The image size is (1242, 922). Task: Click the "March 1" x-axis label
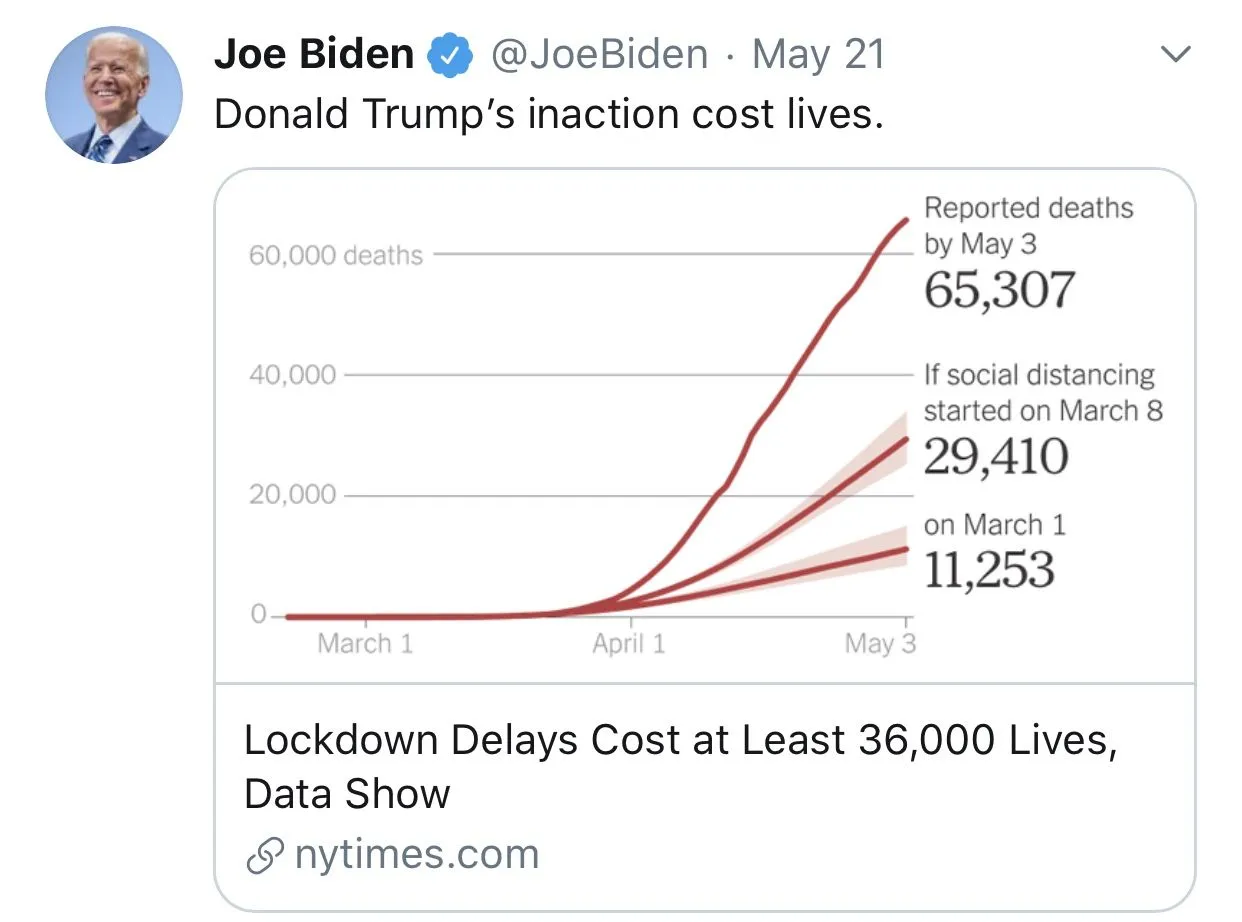(365, 643)
